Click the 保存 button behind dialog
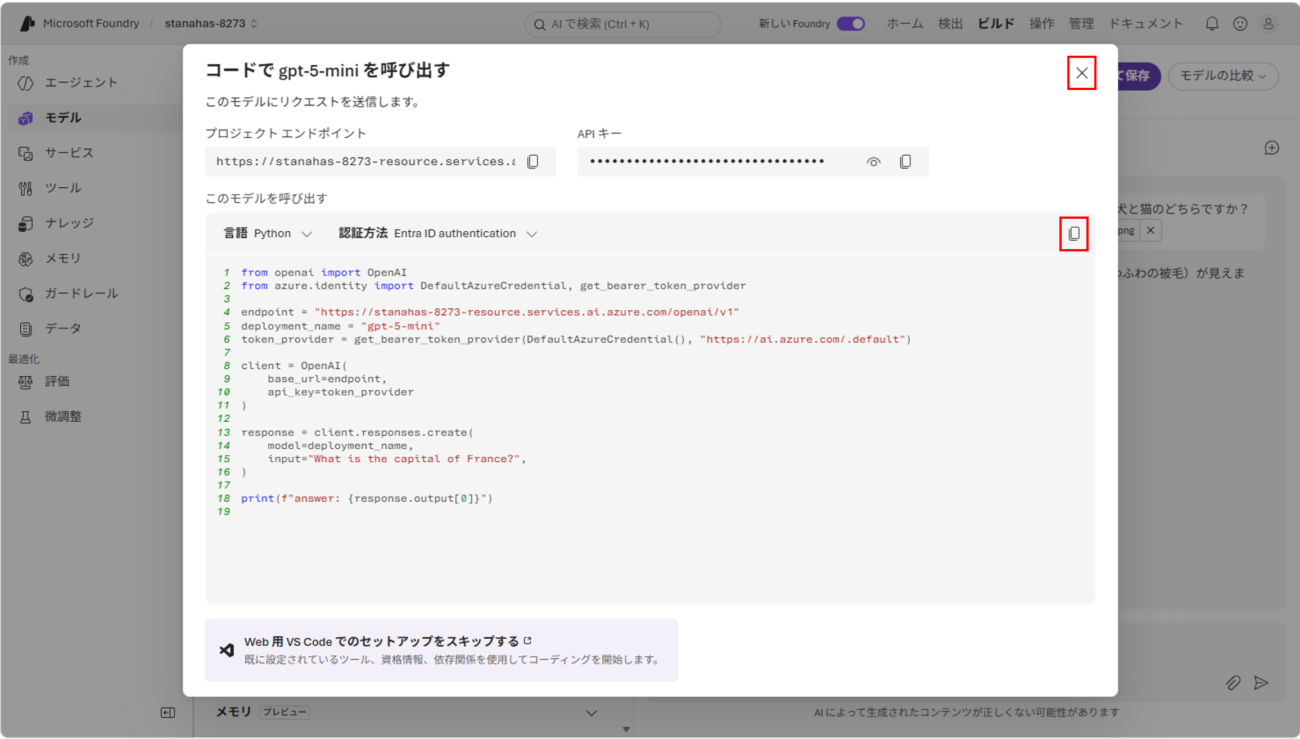Image resolution: width=1300 pixels, height=739 pixels. pyautogui.click(x=1138, y=76)
